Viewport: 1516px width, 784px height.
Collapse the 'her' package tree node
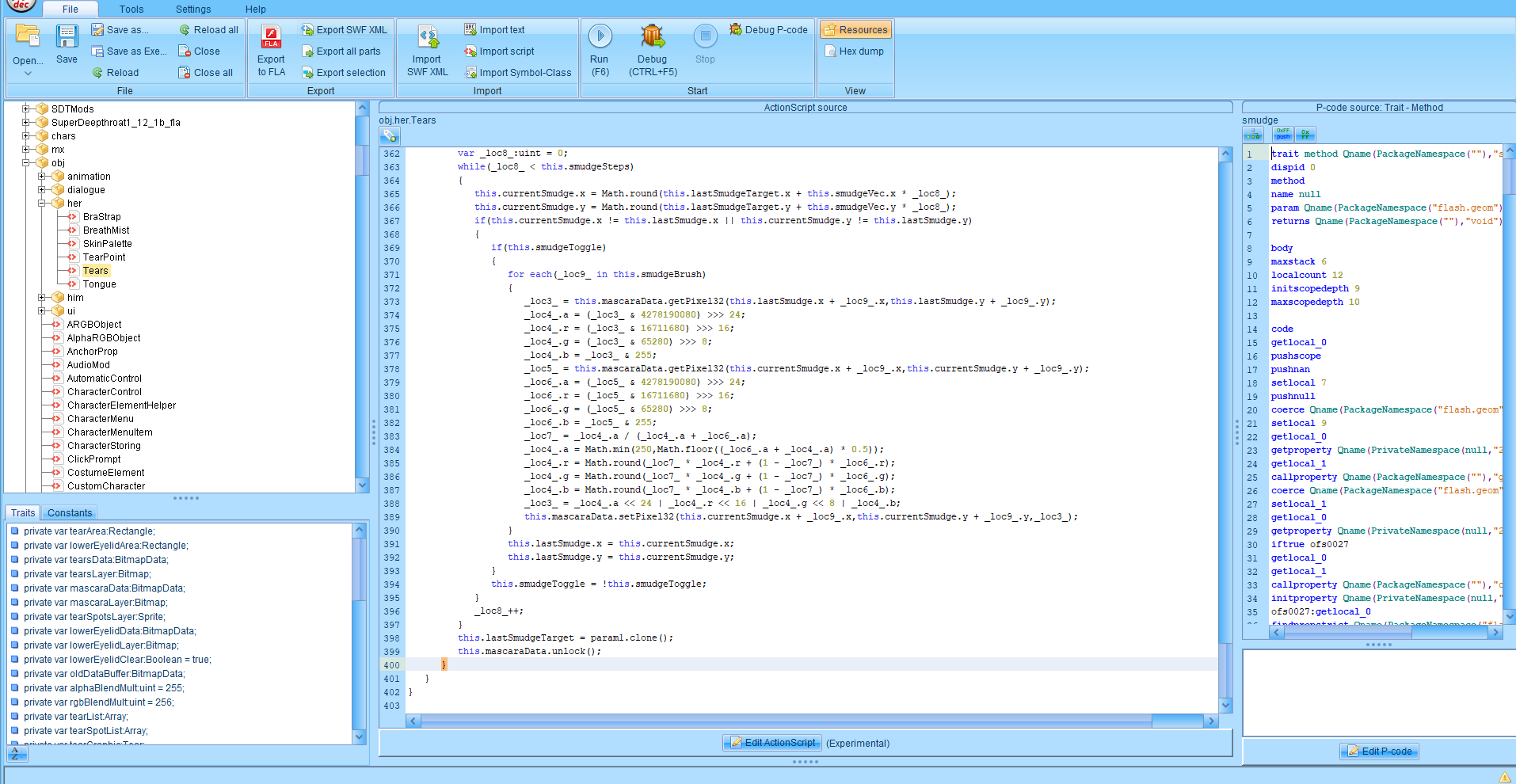coord(42,204)
